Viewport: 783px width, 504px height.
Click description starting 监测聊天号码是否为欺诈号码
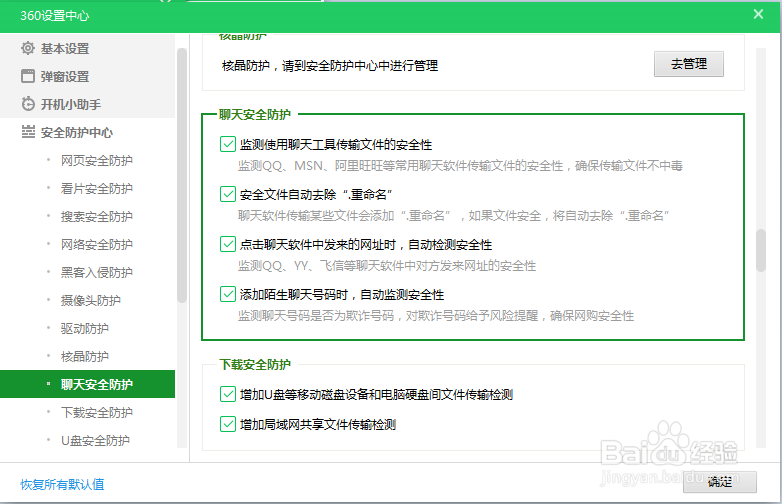[x=436, y=315]
